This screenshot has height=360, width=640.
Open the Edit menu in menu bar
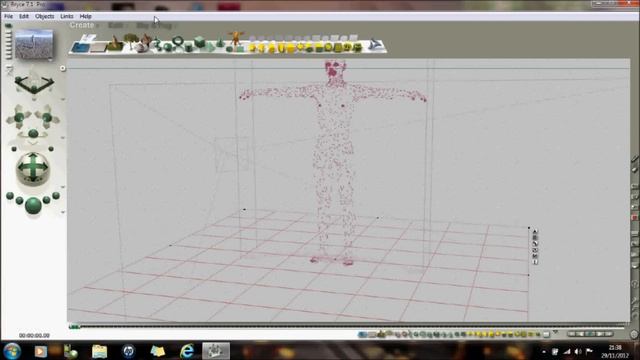click(x=24, y=16)
